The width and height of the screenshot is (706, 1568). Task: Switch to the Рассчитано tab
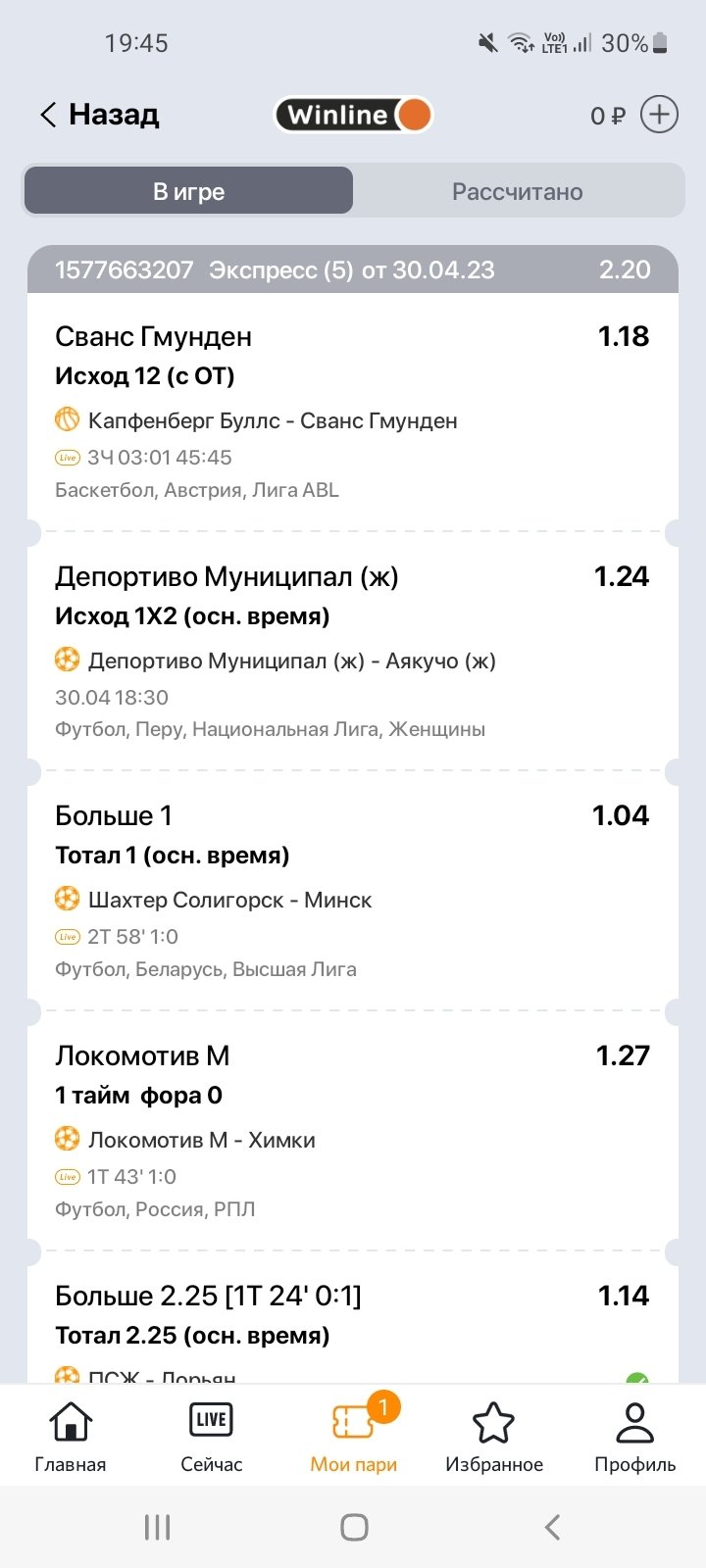point(517,191)
